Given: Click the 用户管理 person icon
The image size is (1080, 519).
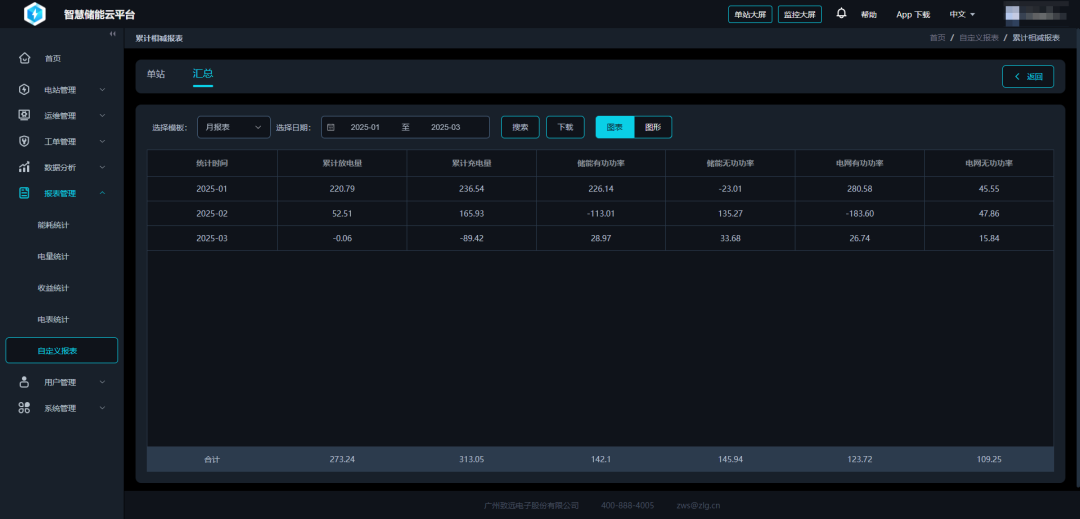Looking at the screenshot, I should [24, 382].
